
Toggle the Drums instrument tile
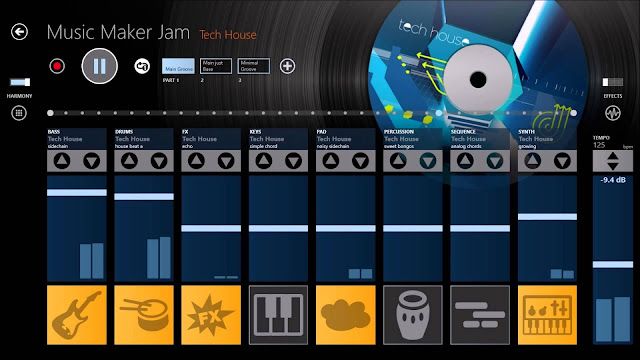(x=144, y=315)
